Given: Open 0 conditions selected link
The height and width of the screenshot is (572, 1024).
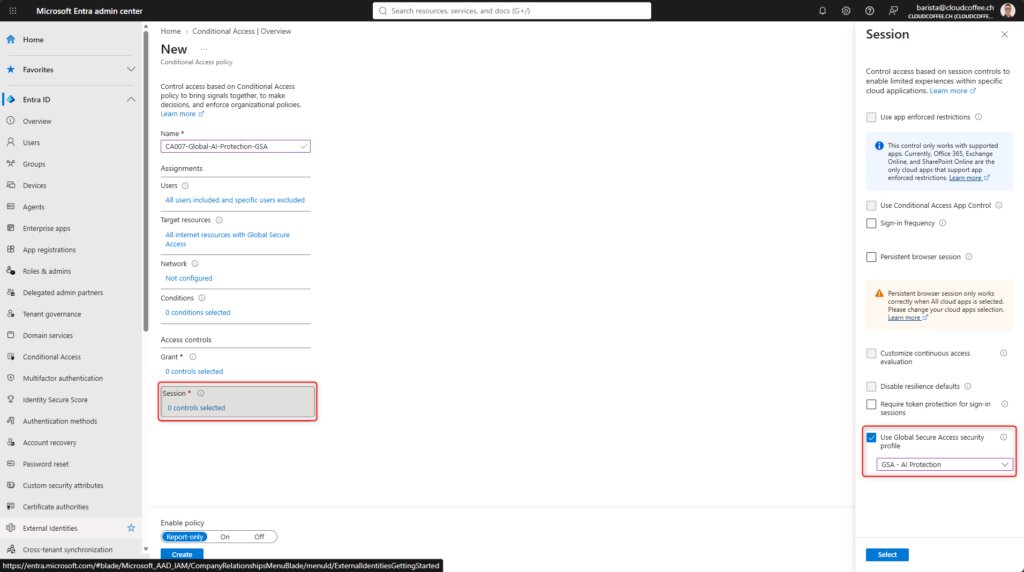Looking at the screenshot, I should [197, 312].
